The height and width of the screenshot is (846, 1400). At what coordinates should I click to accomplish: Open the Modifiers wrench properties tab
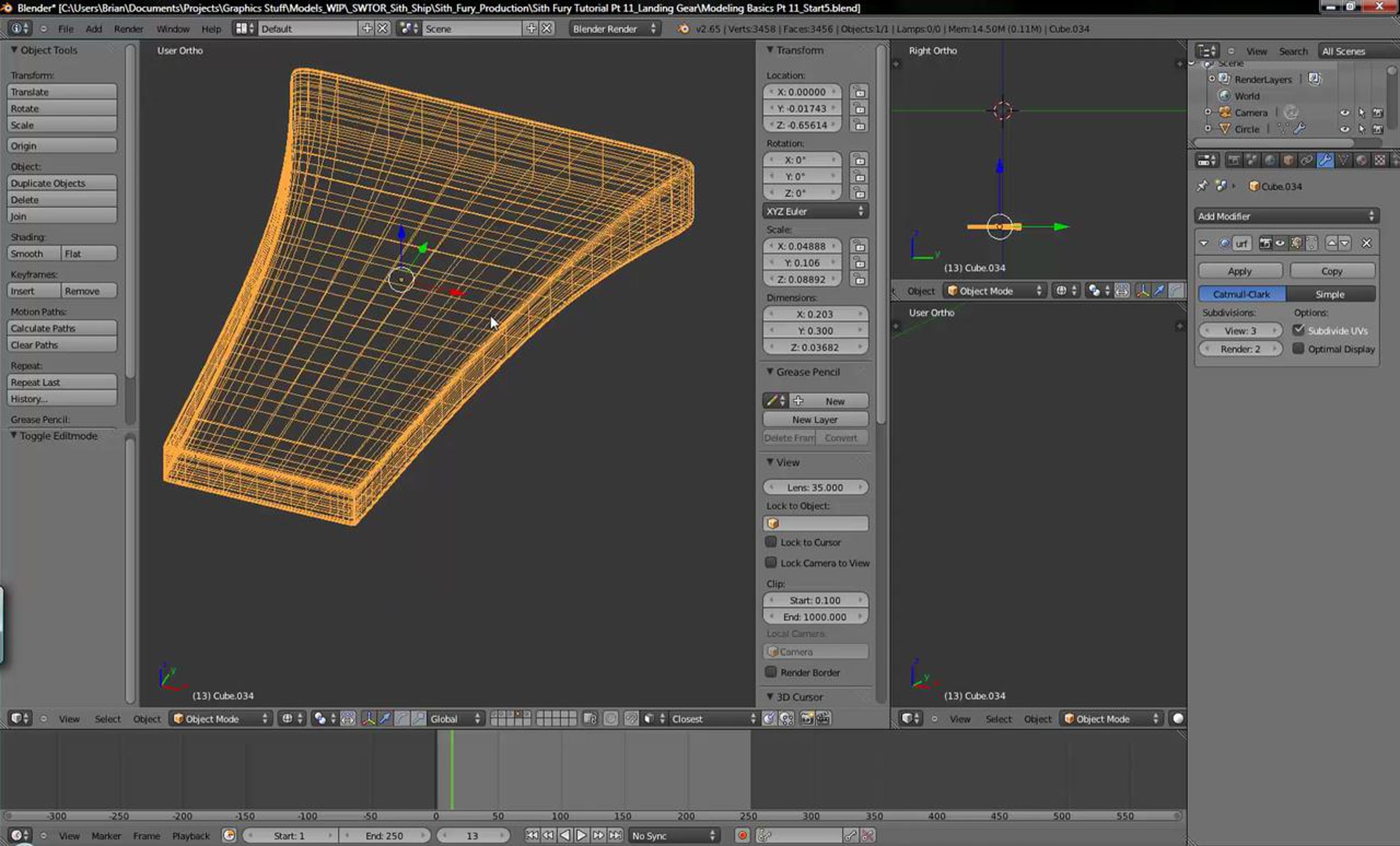pyautogui.click(x=1325, y=160)
